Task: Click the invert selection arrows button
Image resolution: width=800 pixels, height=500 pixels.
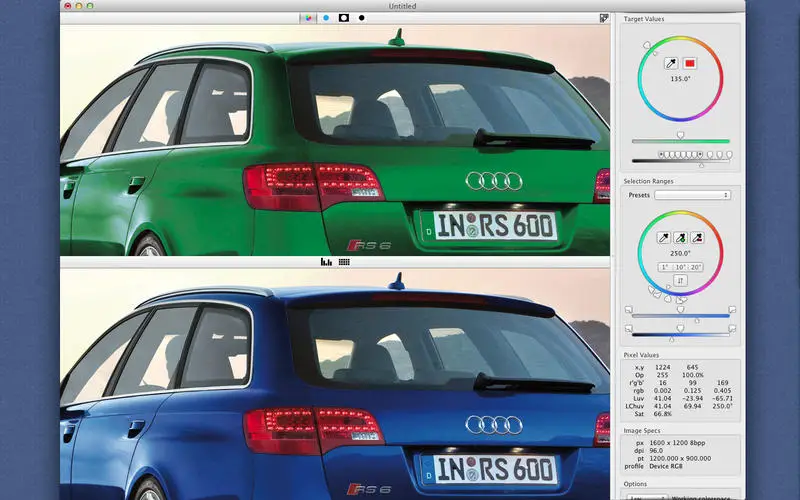Action: 680,281
